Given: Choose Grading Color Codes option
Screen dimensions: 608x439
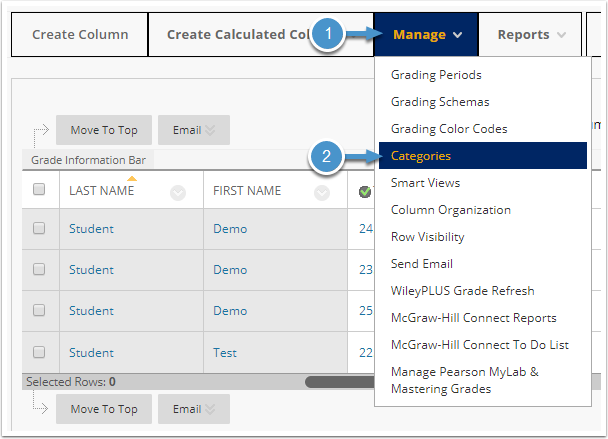Looking at the screenshot, I should coord(449,129).
